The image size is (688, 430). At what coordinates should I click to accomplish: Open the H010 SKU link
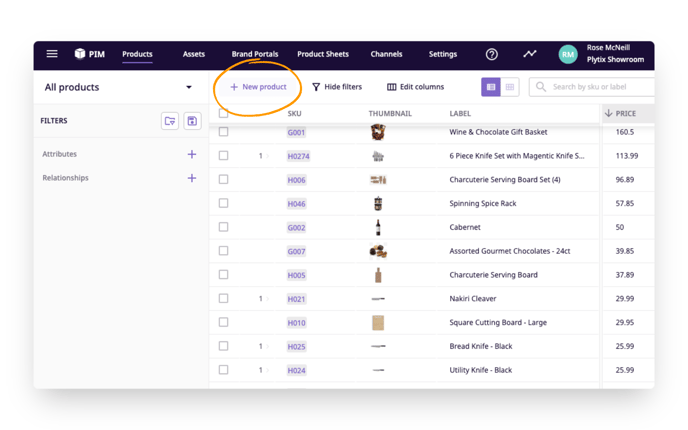(296, 323)
